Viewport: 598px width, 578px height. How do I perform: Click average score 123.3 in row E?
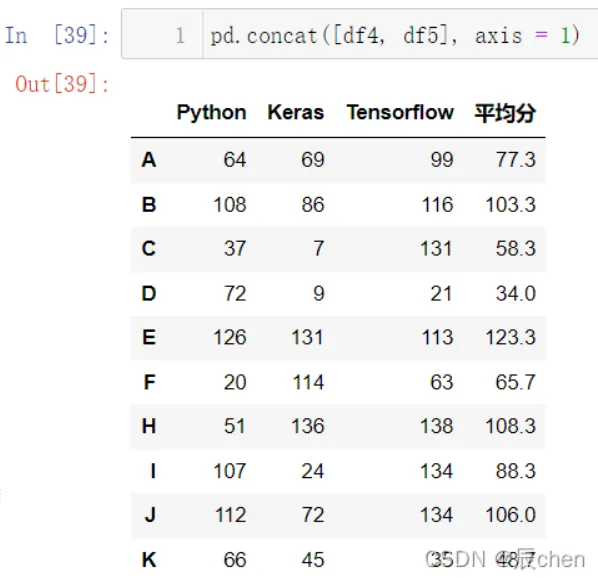510,337
